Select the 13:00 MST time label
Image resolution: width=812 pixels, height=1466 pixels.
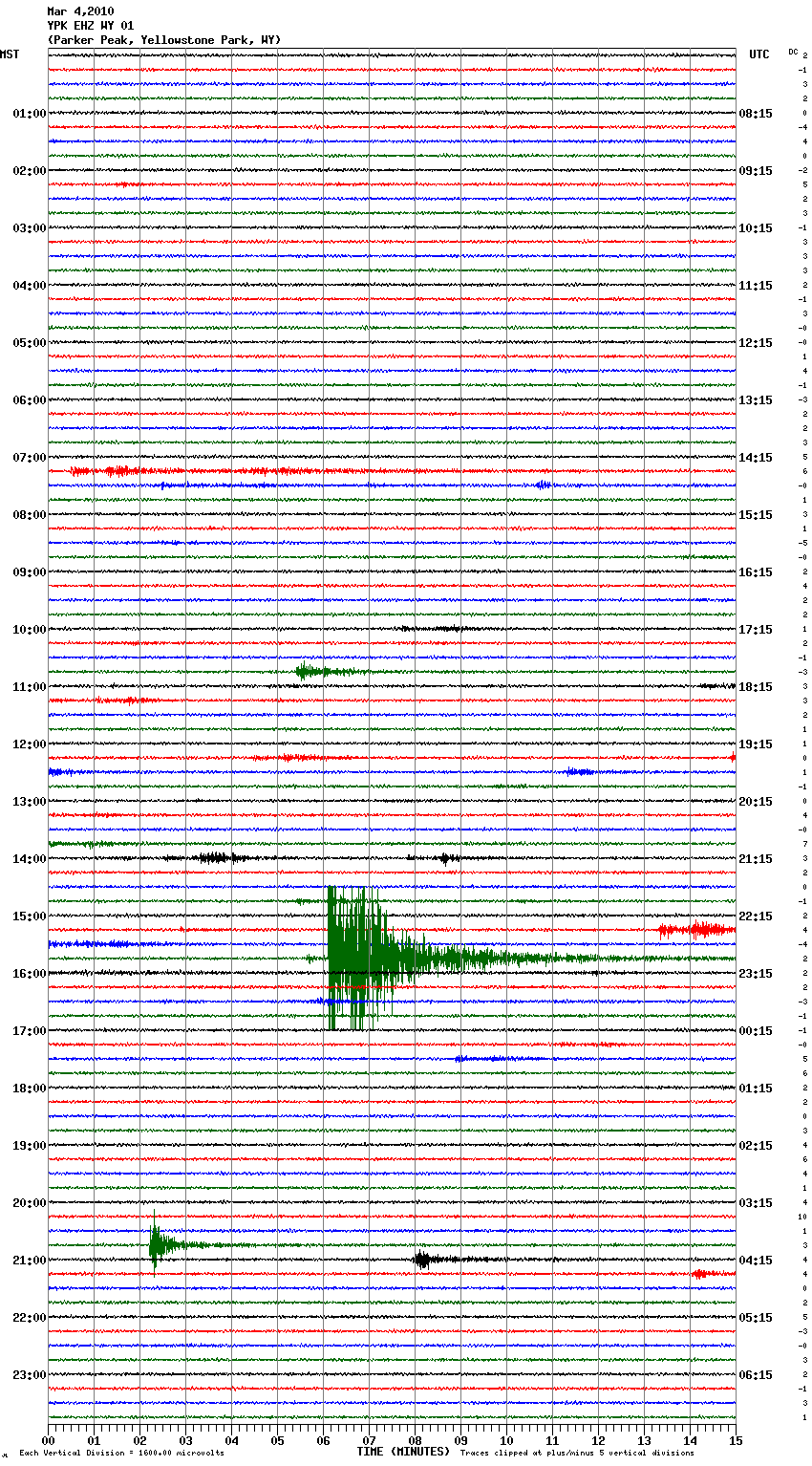(30, 802)
